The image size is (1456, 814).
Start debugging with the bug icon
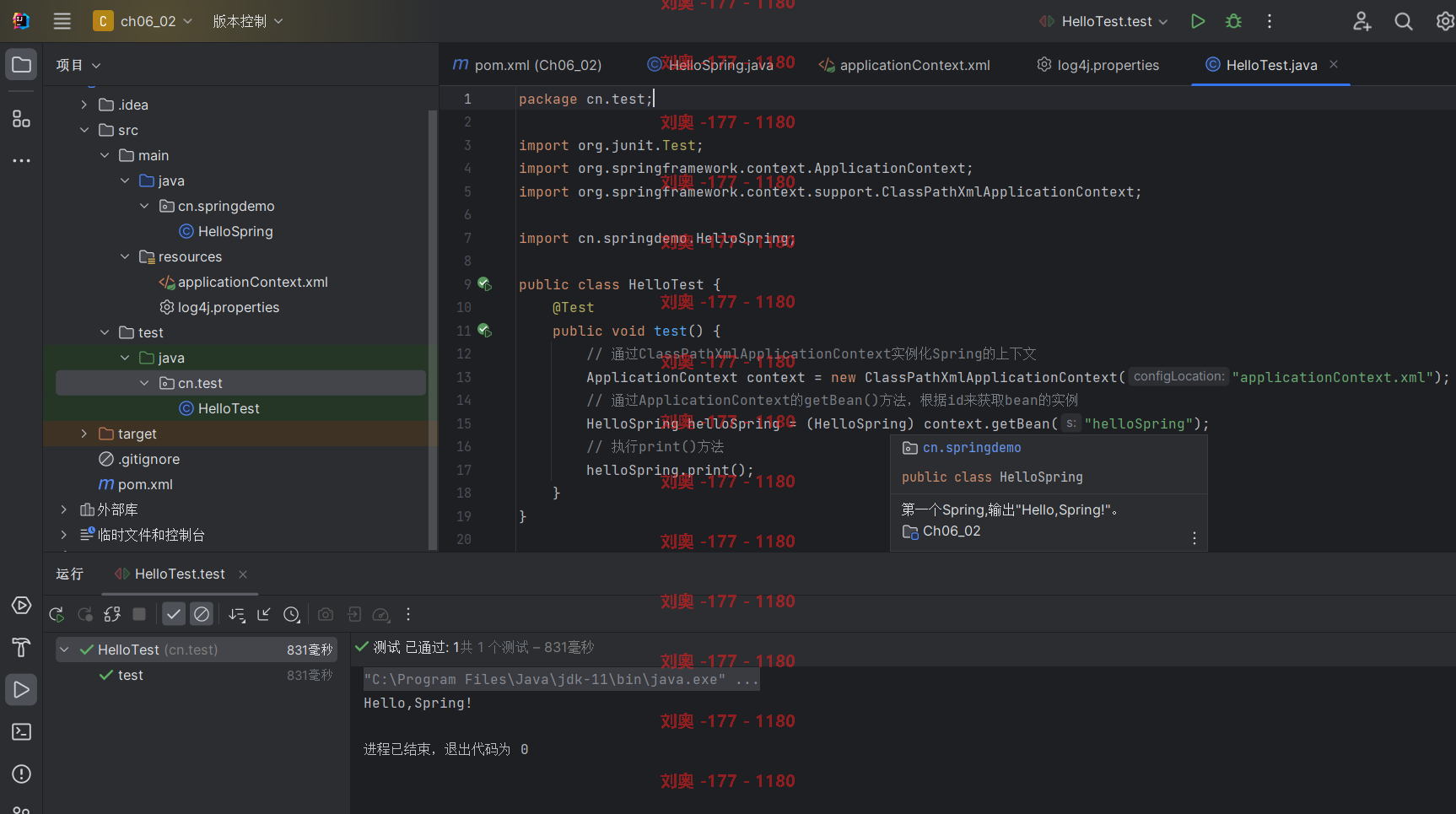click(x=1233, y=21)
